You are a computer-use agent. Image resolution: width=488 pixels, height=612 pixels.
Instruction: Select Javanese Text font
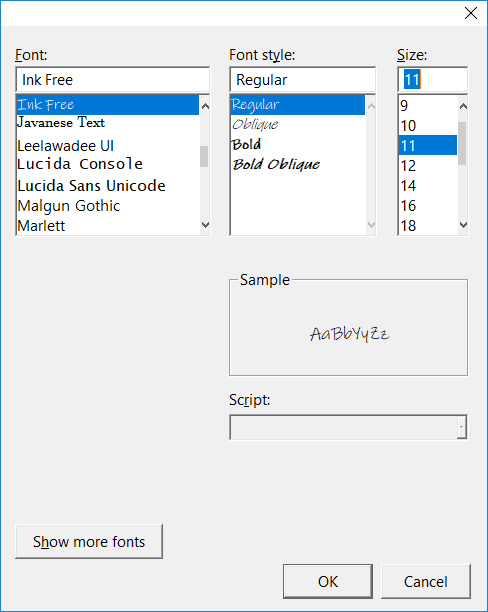coord(108,124)
